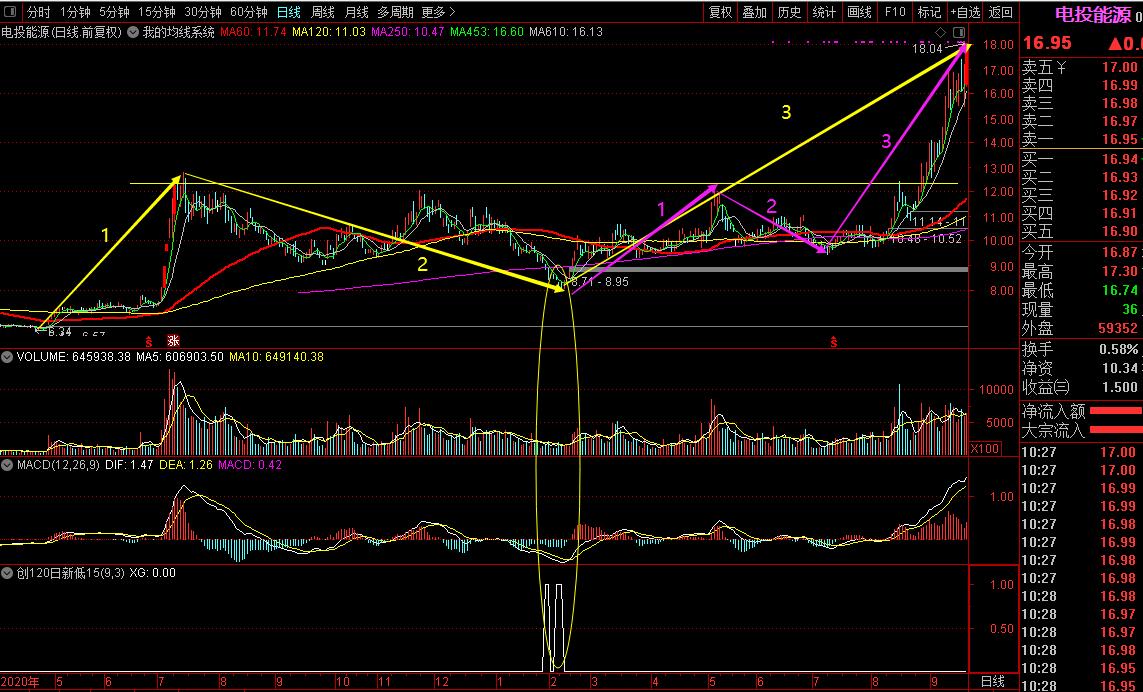Viewport: 1143px width, 692px height.
Task: Expand the VOLUME indicator menu
Action: coord(7,357)
